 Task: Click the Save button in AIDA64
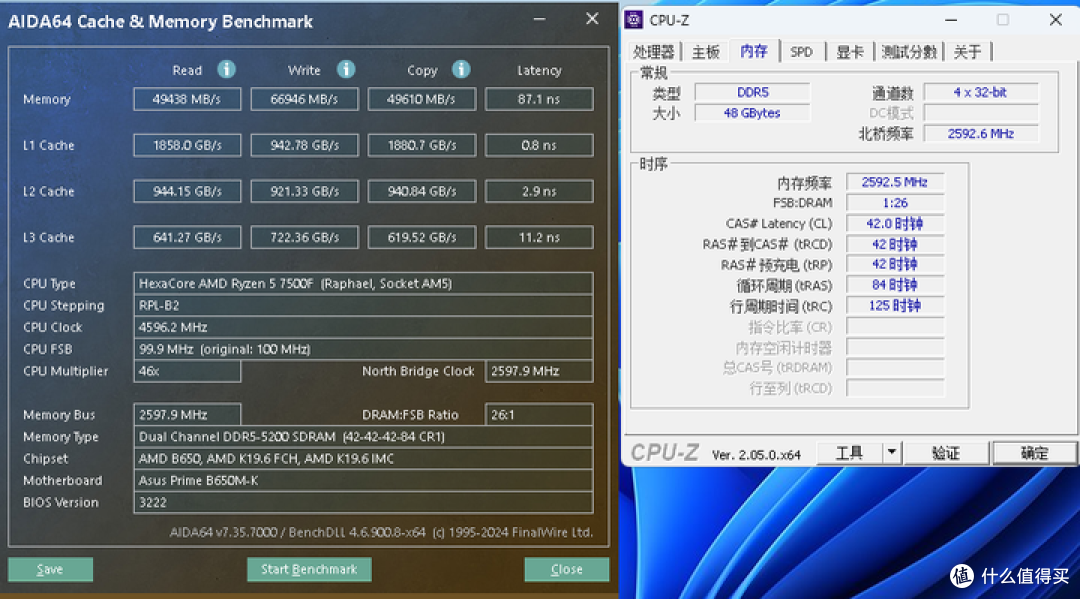click(x=50, y=569)
